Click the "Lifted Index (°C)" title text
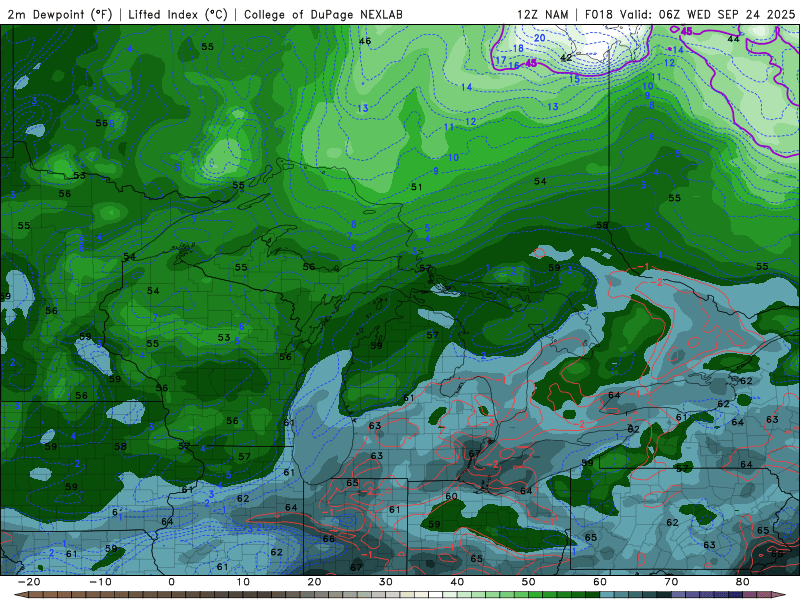 (x=178, y=14)
